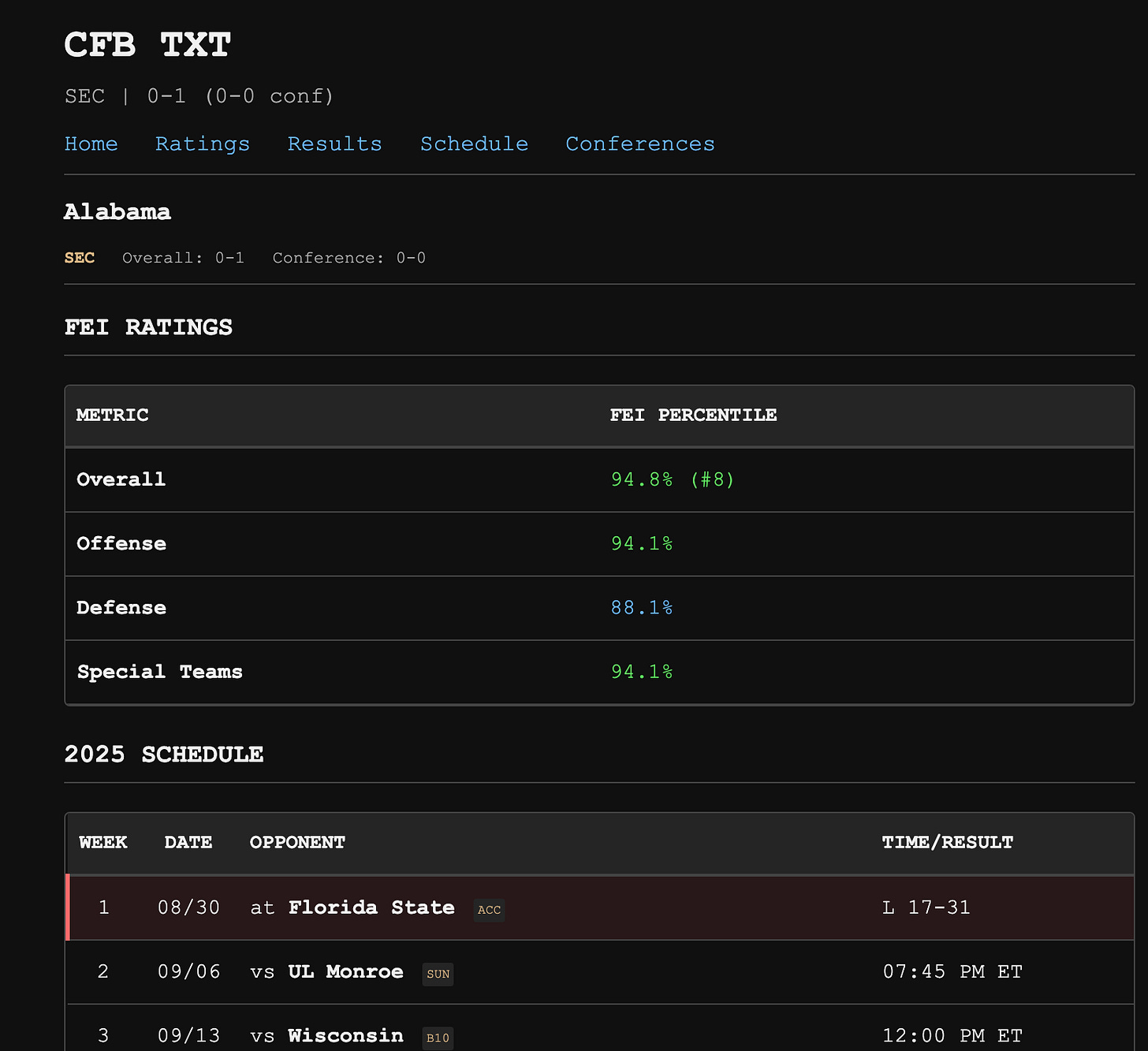Click the gold SEC conference label under Alabama

[80, 258]
